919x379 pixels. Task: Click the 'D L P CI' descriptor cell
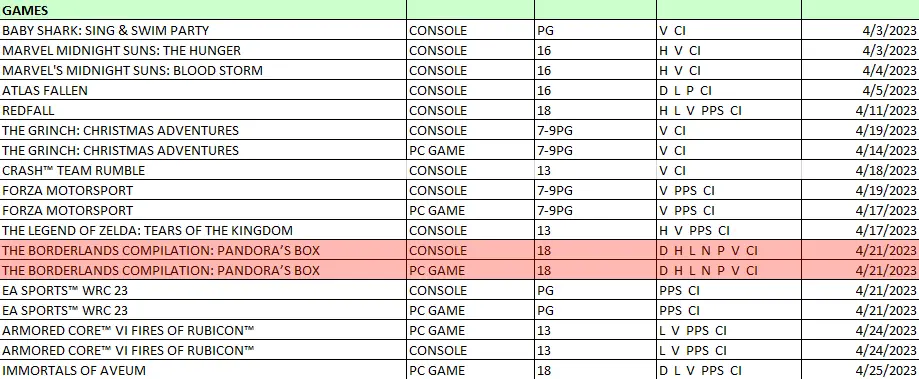point(729,90)
